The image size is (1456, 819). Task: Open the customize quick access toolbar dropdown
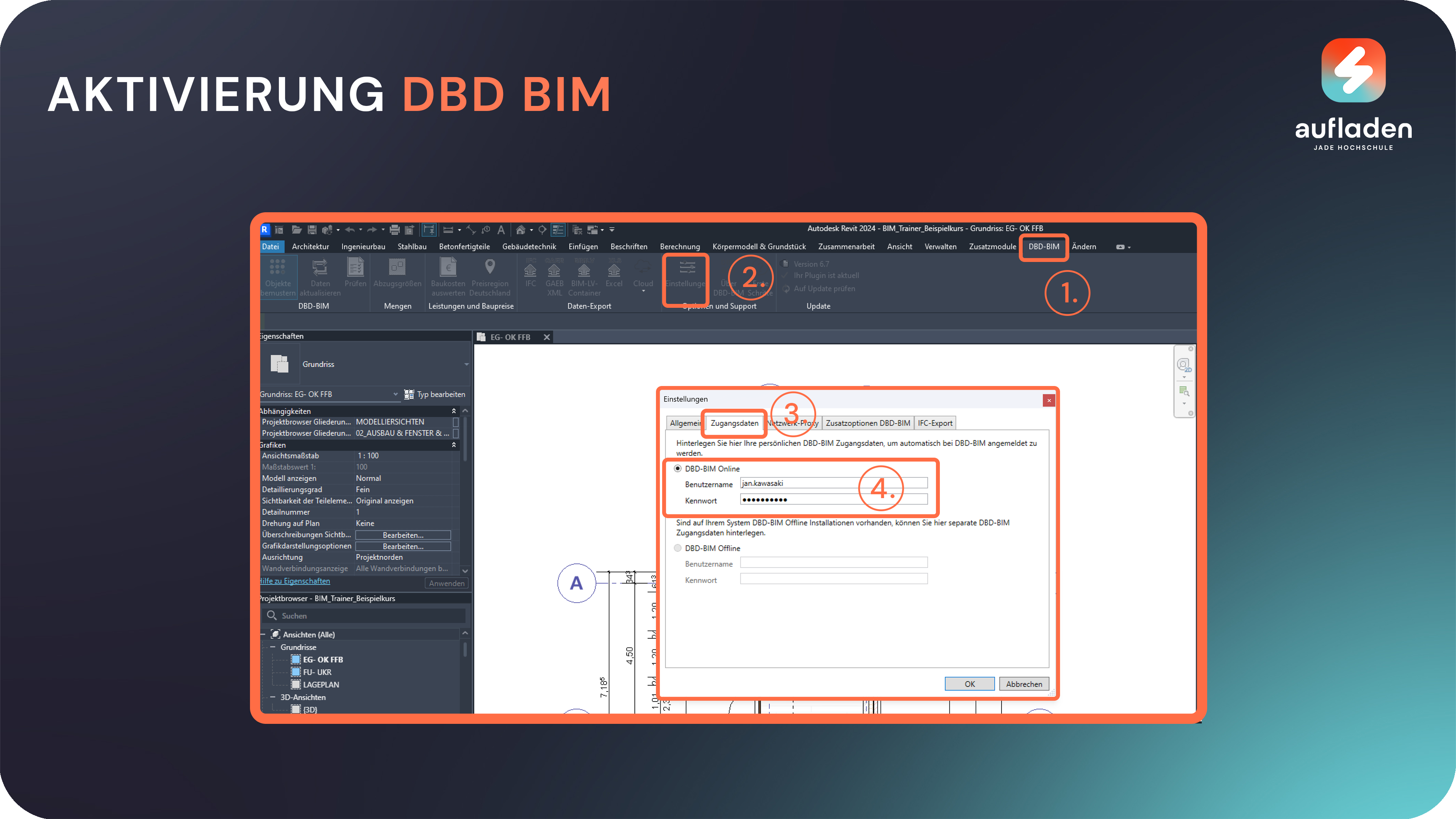[x=612, y=230]
